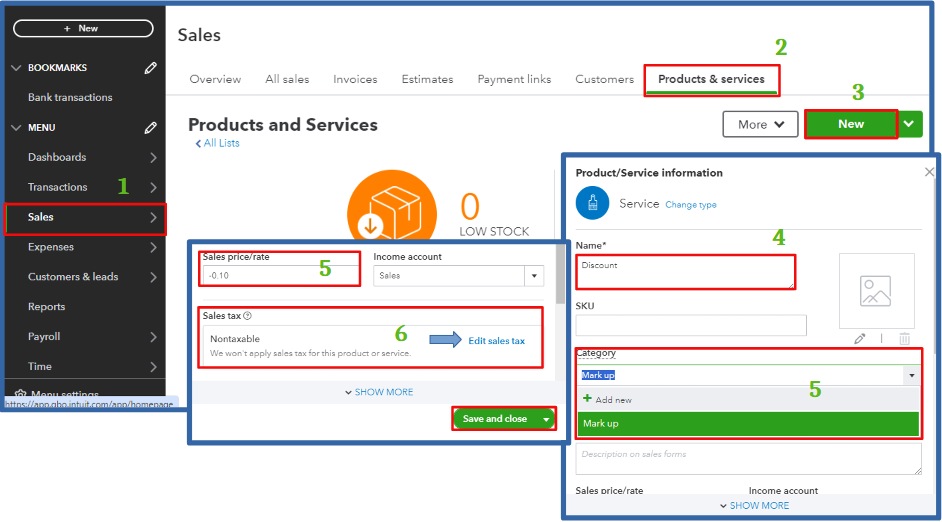
Task: Click the Name input field
Action: coord(685,272)
